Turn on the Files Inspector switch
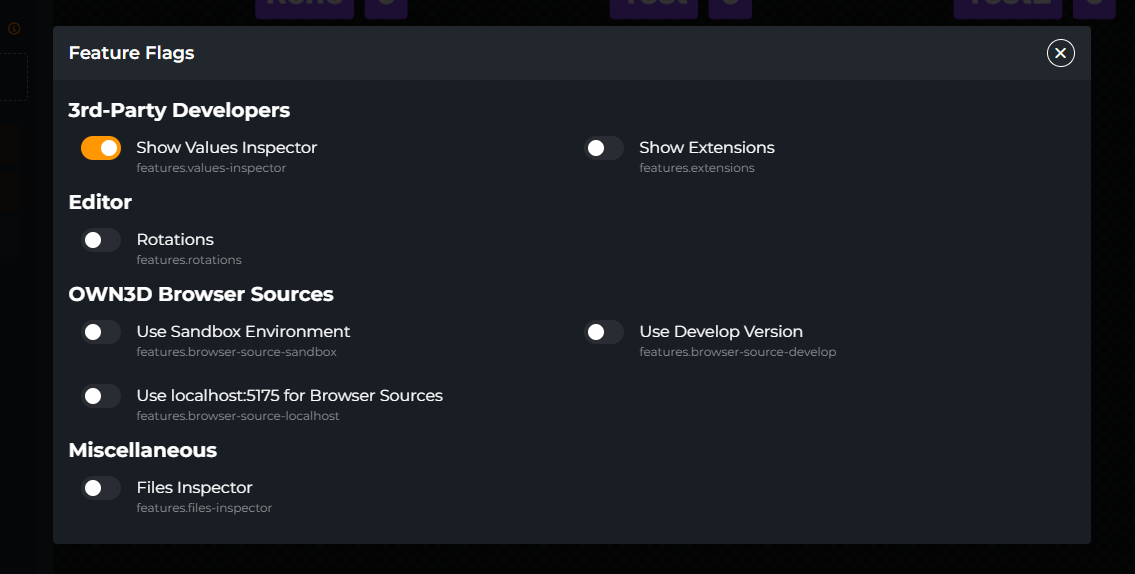This screenshot has height=574, width=1135. (x=101, y=488)
